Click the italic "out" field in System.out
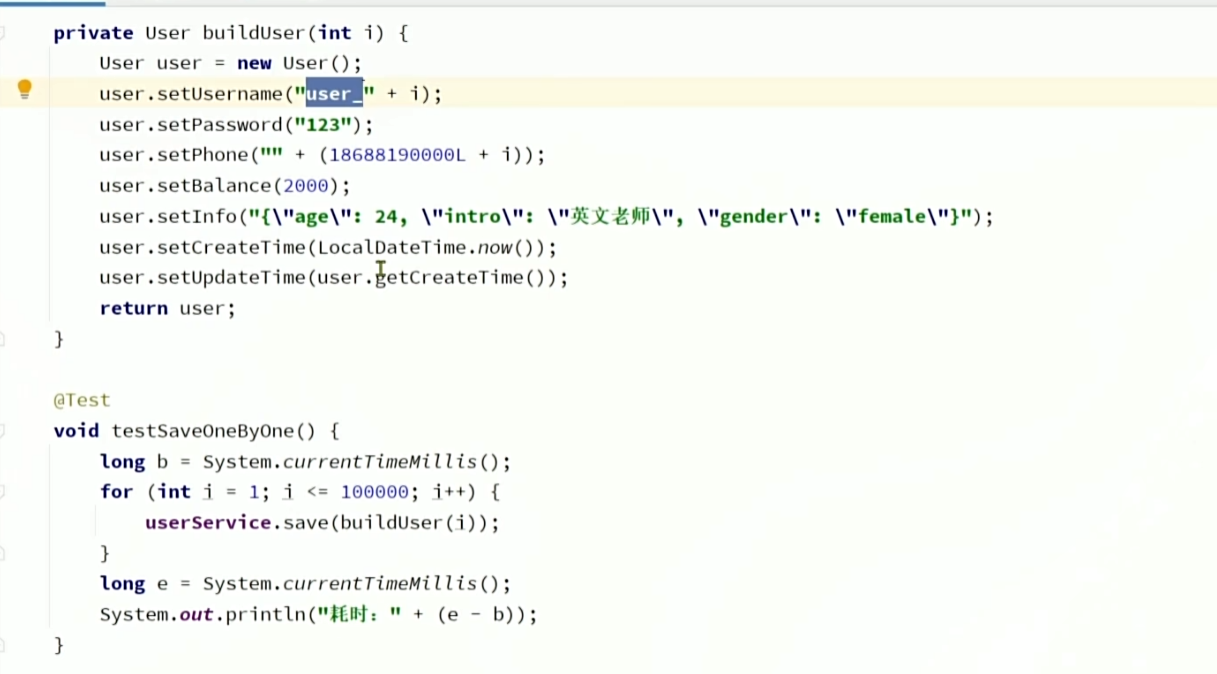 (196, 615)
